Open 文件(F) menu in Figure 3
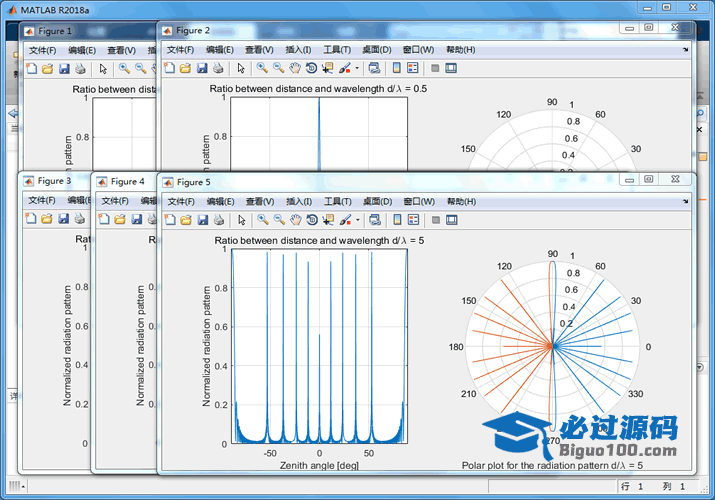The height and width of the screenshot is (500, 715). 41,201
